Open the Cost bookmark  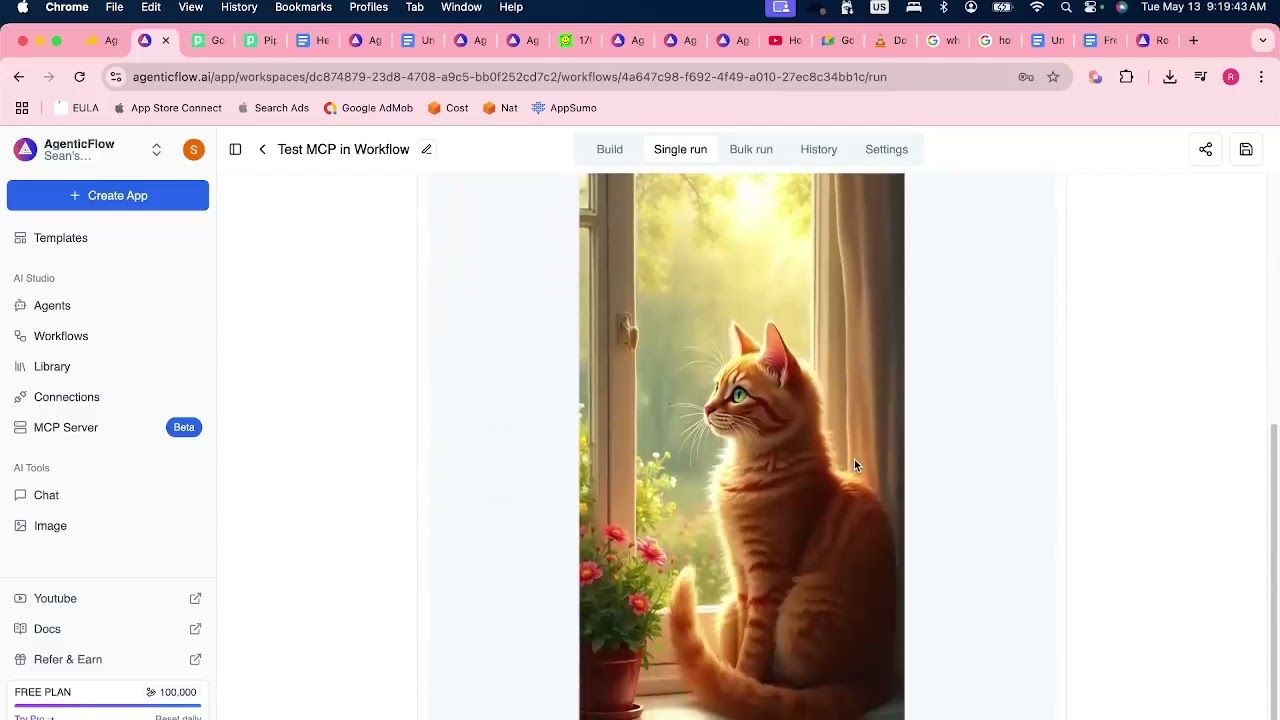(x=447, y=108)
